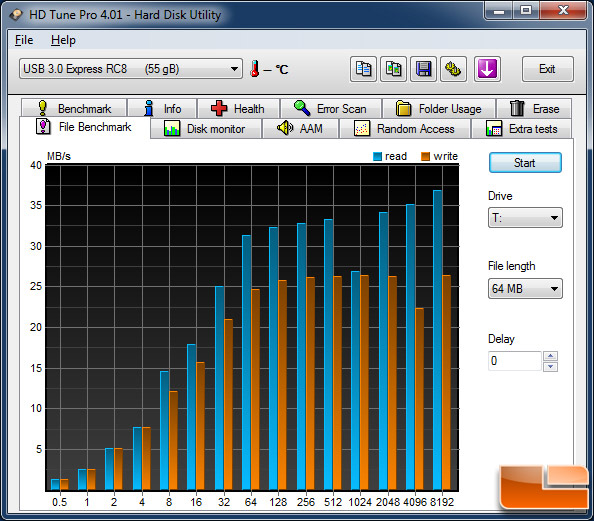Screen dimensions: 594x521
Task: Open the Health tab
Action: point(238,108)
